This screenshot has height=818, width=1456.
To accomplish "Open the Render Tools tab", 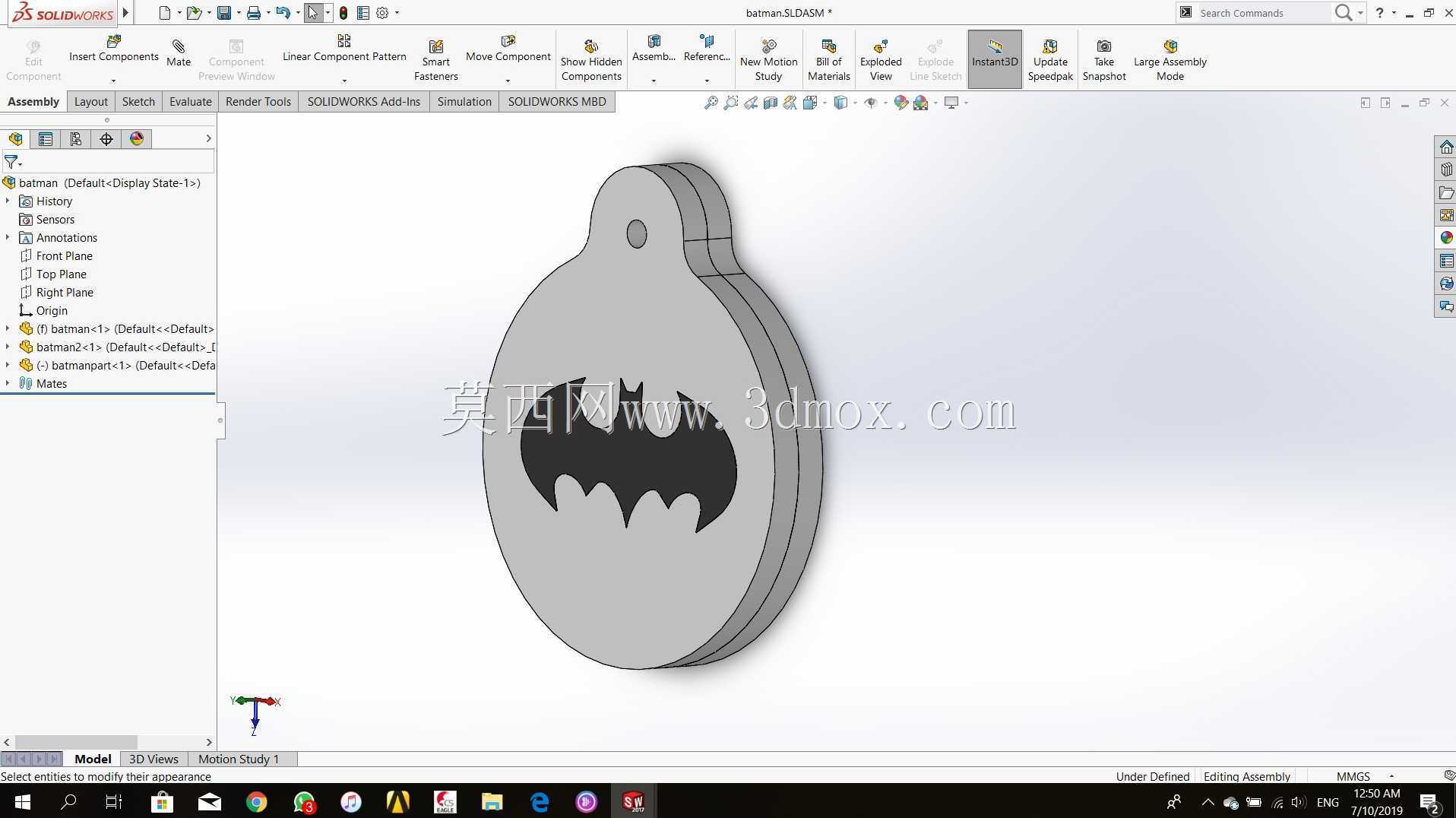I will (x=258, y=102).
